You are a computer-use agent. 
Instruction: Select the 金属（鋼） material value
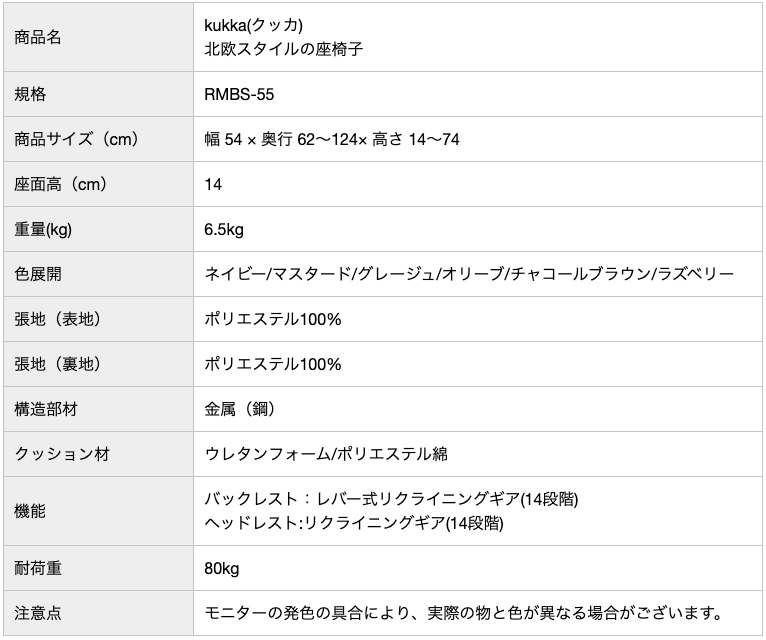[239, 409]
